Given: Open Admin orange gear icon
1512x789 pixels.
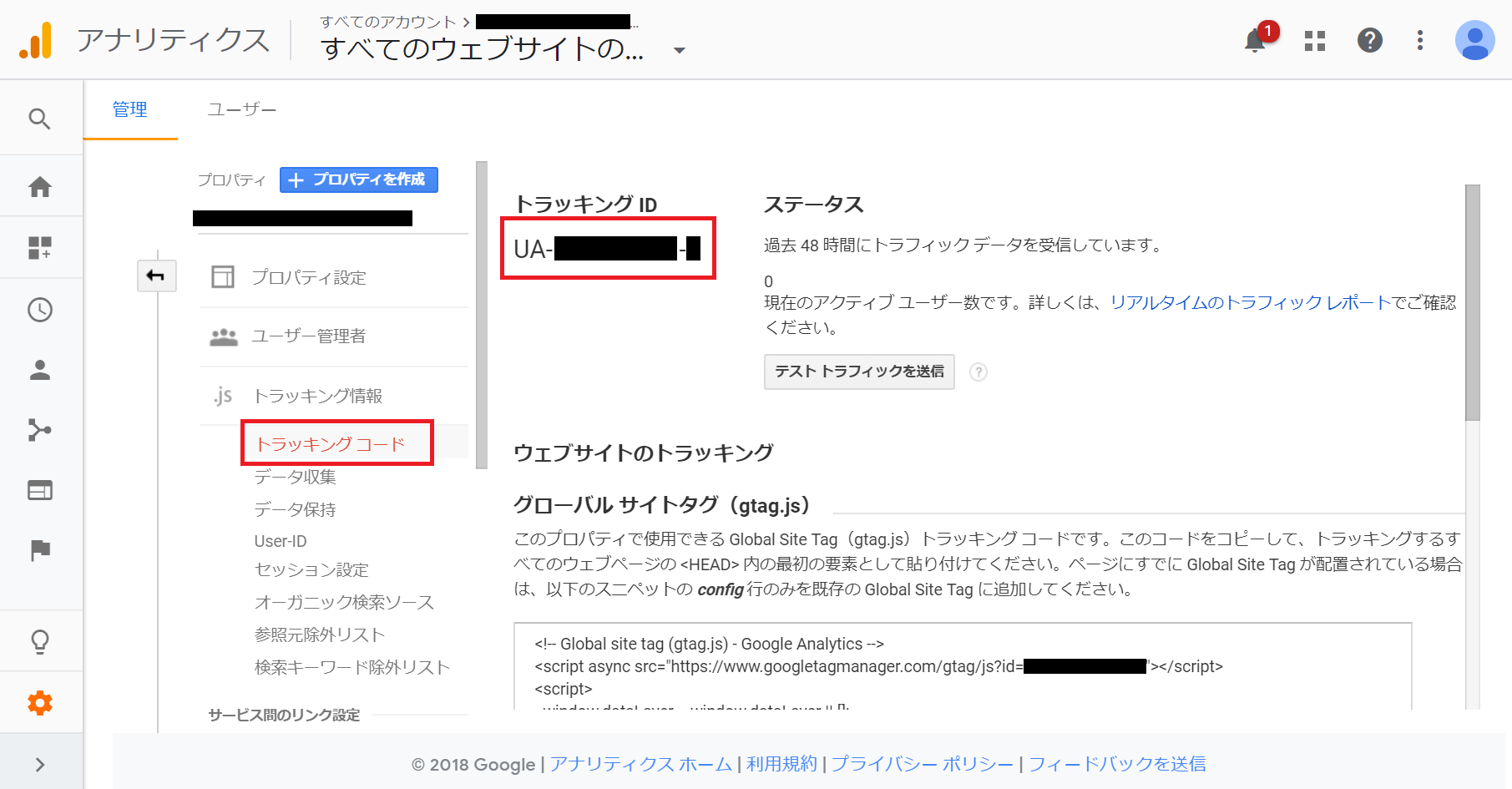Looking at the screenshot, I should [39, 703].
